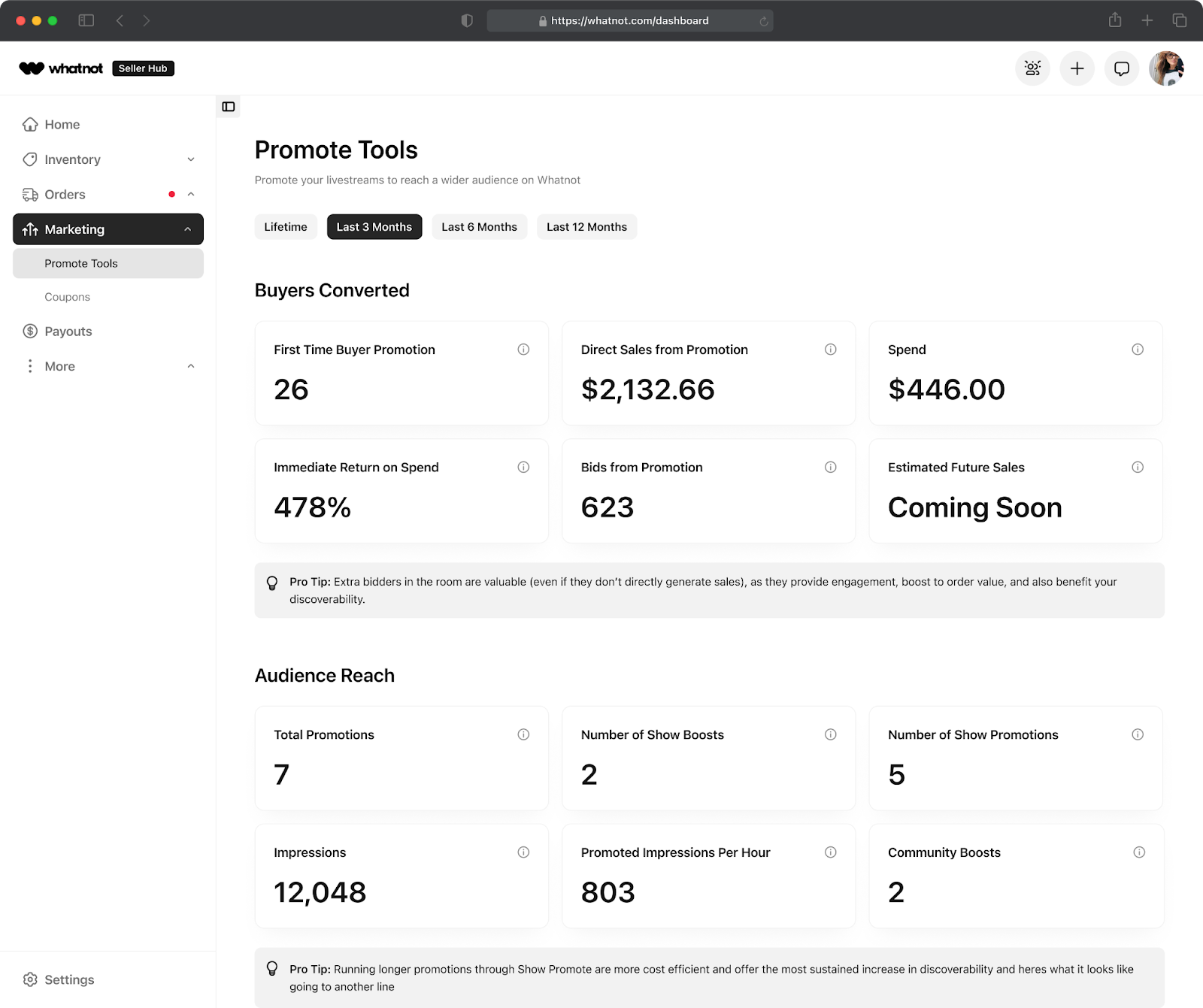This screenshot has width=1203, height=1008.
Task: Go to the Payouts page
Action: coord(68,331)
